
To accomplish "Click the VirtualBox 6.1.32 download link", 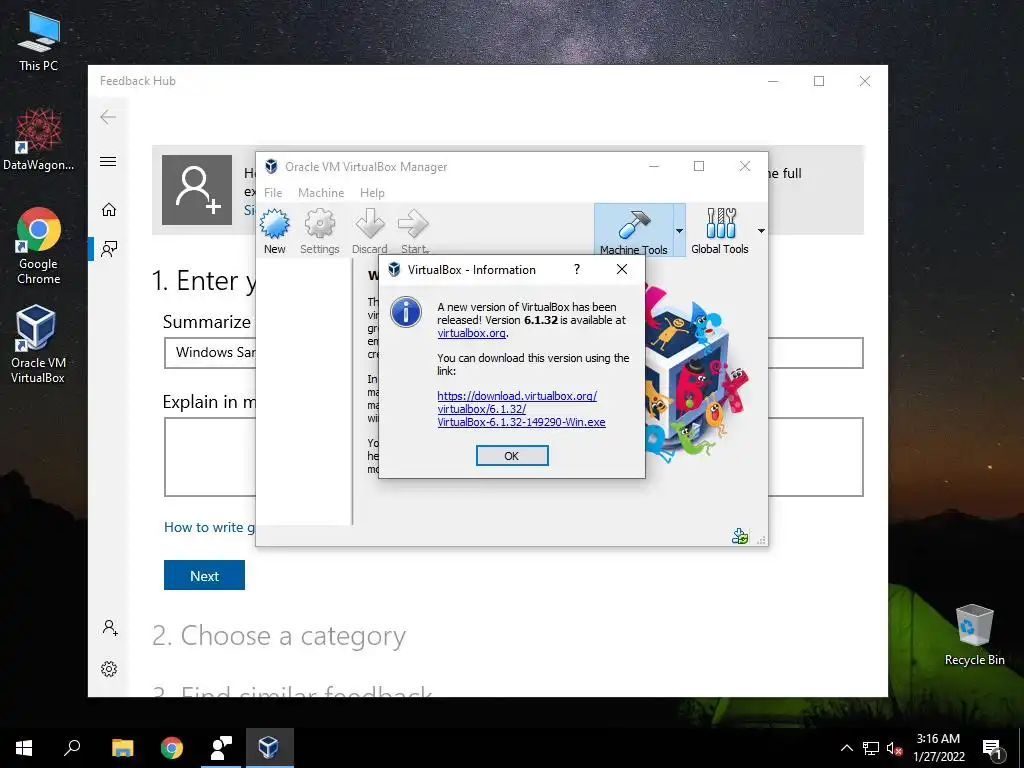I will pyautogui.click(x=521, y=409).
